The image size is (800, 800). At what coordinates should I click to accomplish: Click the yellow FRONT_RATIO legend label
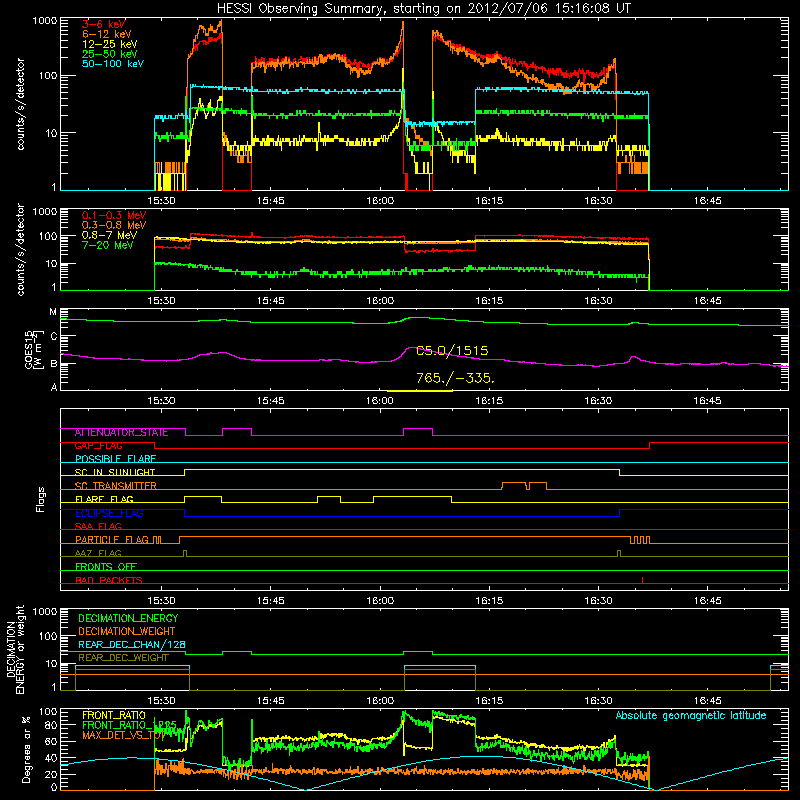(x=114, y=715)
